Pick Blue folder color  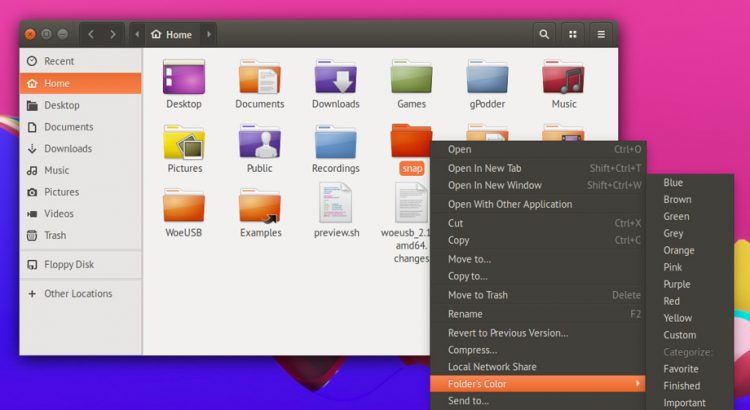[x=691, y=183]
